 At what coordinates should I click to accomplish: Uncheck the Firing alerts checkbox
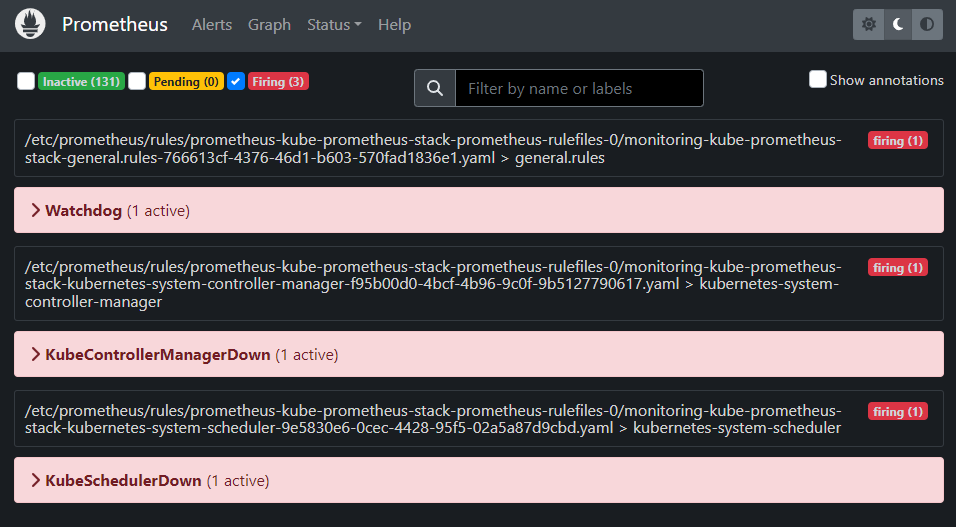click(236, 81)
